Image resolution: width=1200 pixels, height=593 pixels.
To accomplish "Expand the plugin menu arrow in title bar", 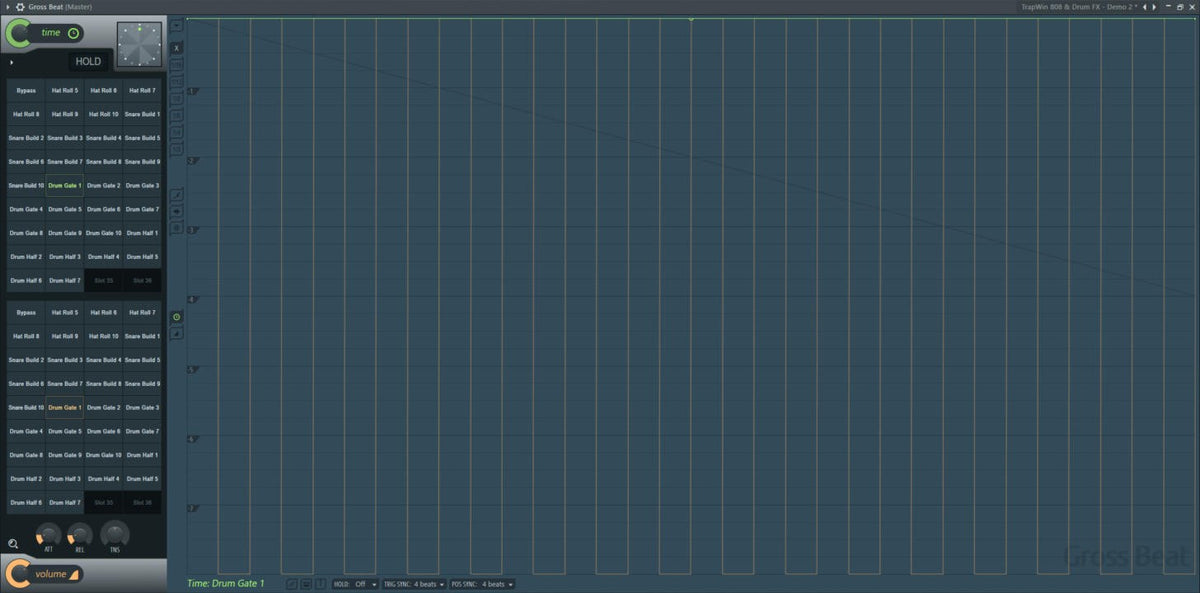I will click(7, 7).
